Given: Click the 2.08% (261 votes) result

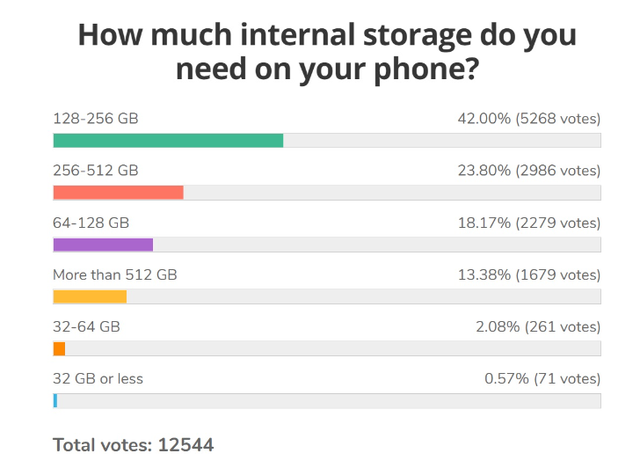Looking at the screenshot, I should [538, 327].
